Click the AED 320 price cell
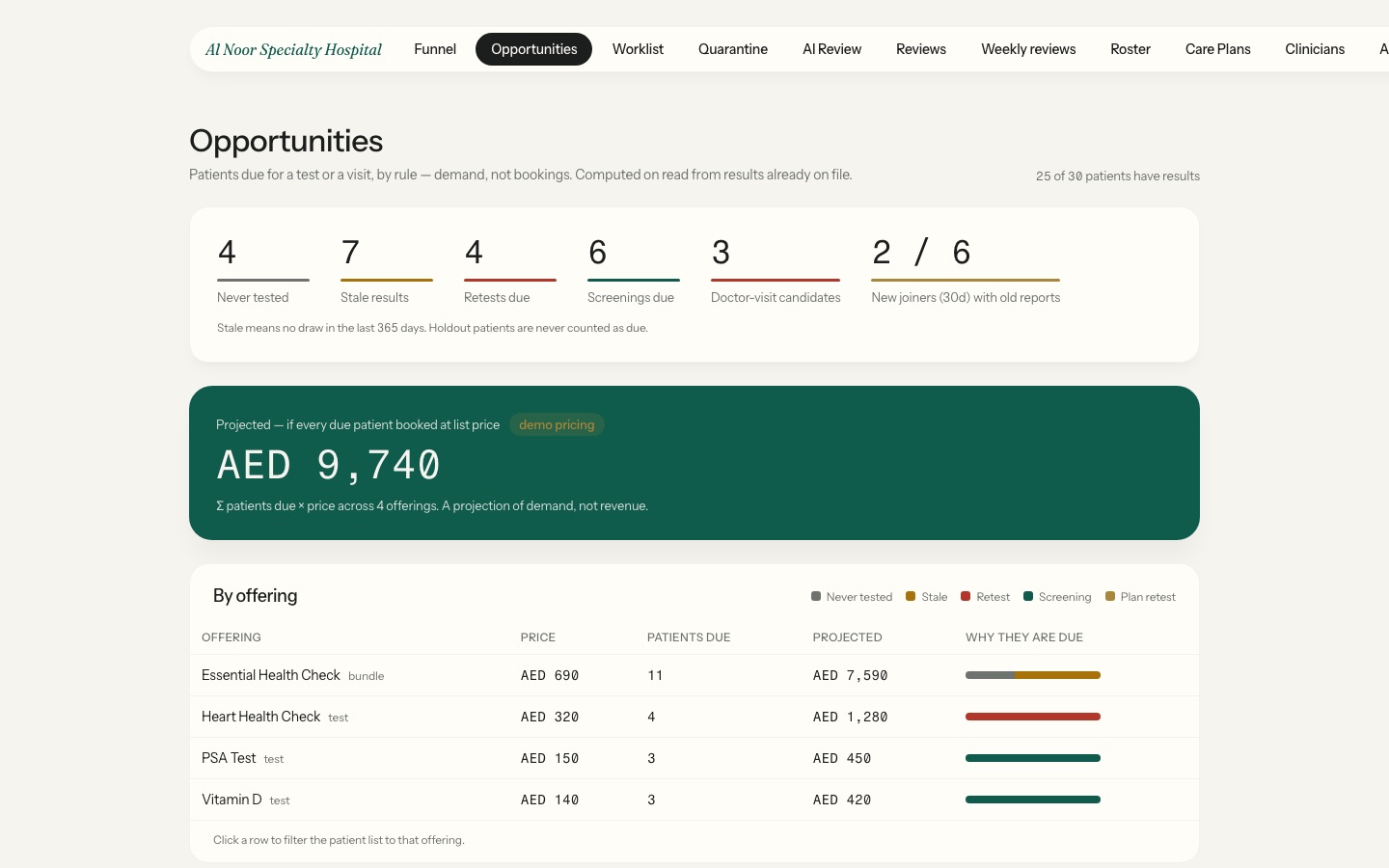The height and width of the screenshot is (868, 1389). pyautogui.click(x=550, y=717)
